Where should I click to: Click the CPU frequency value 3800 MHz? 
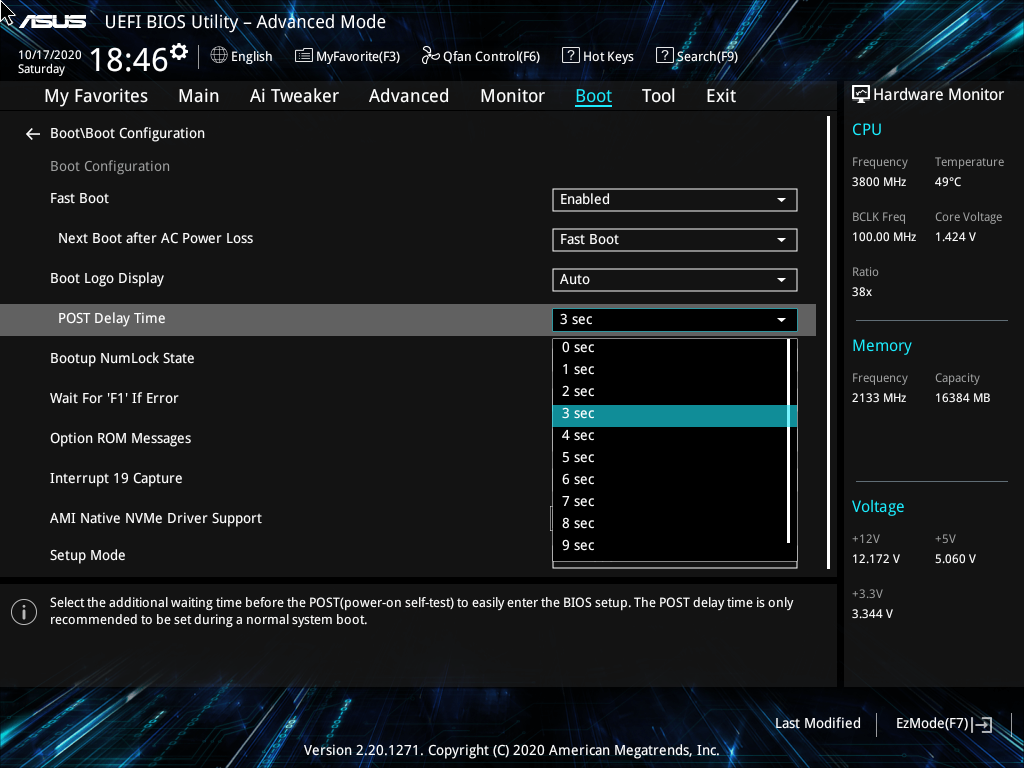pyautogui.click(x=879, y=182)
